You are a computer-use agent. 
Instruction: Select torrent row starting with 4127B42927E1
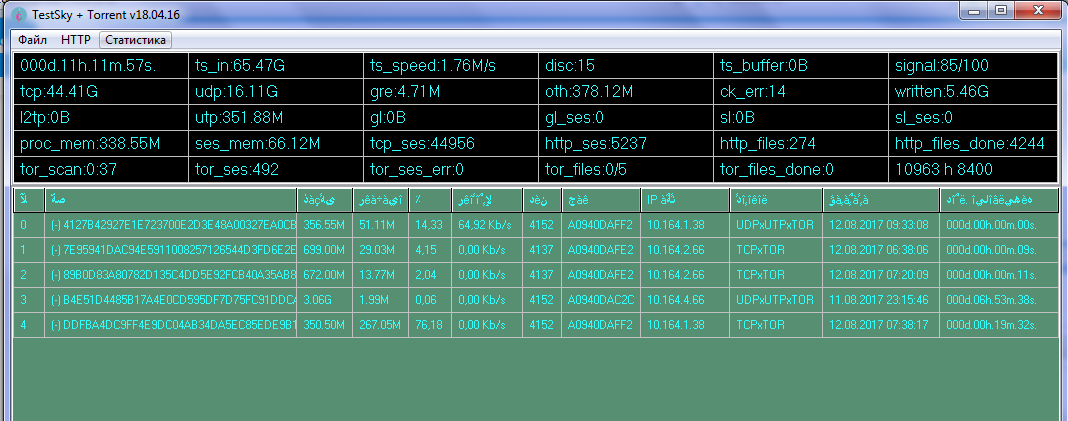(172, 225)
